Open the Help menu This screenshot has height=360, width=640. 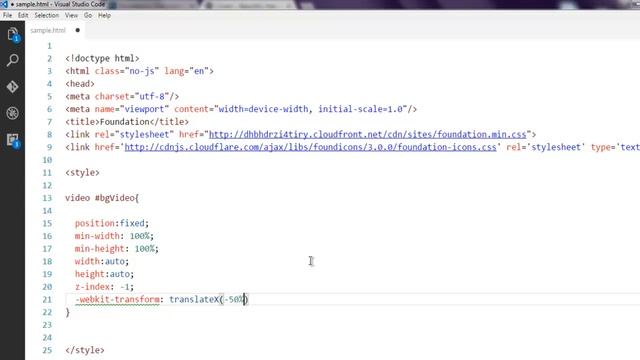click(x=104, y=16)
